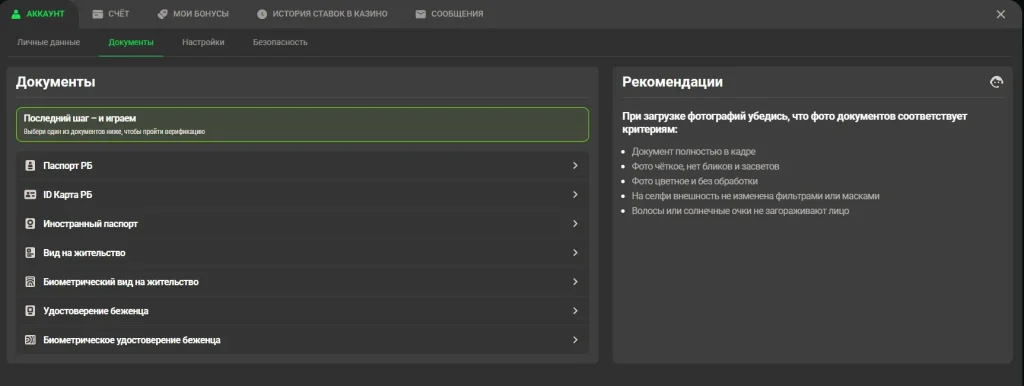Choose ID Карта РБ document option

point(302,195)
